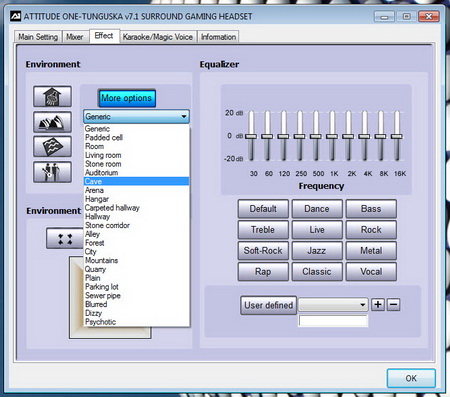Screen dimensions: 450x397
Task: Switch to the Mixer tab
Action: tap(74, 37)
